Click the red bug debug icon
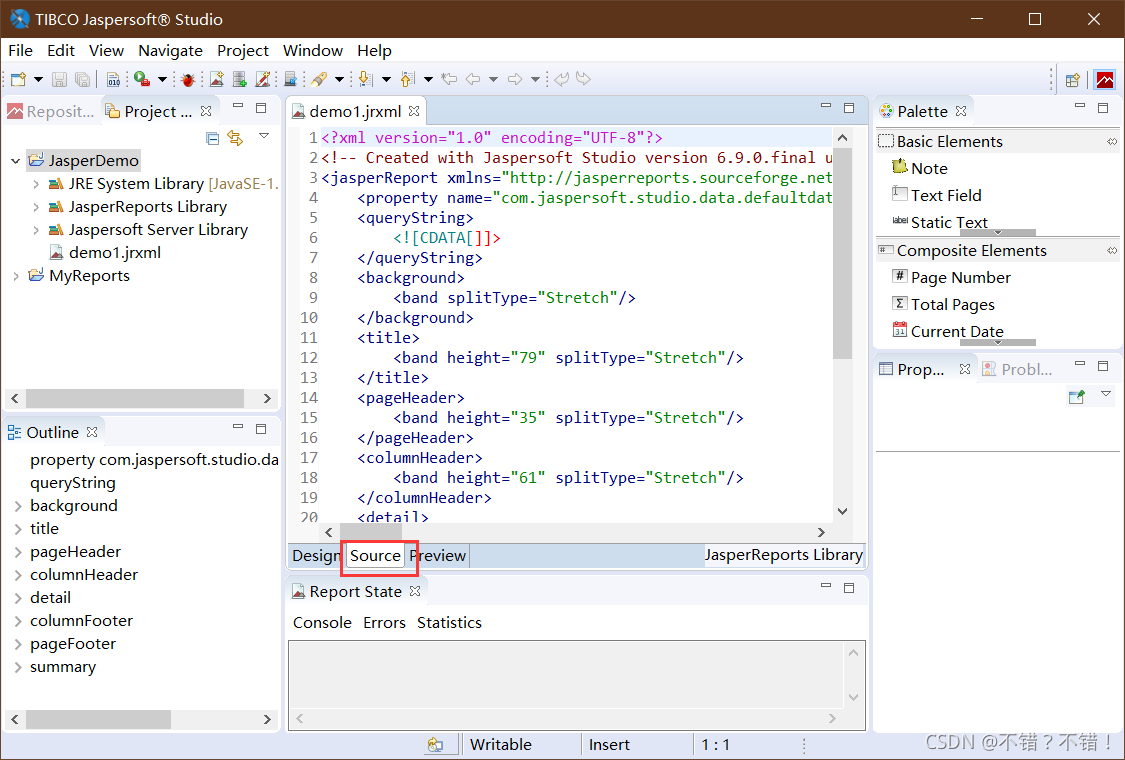 188,79
